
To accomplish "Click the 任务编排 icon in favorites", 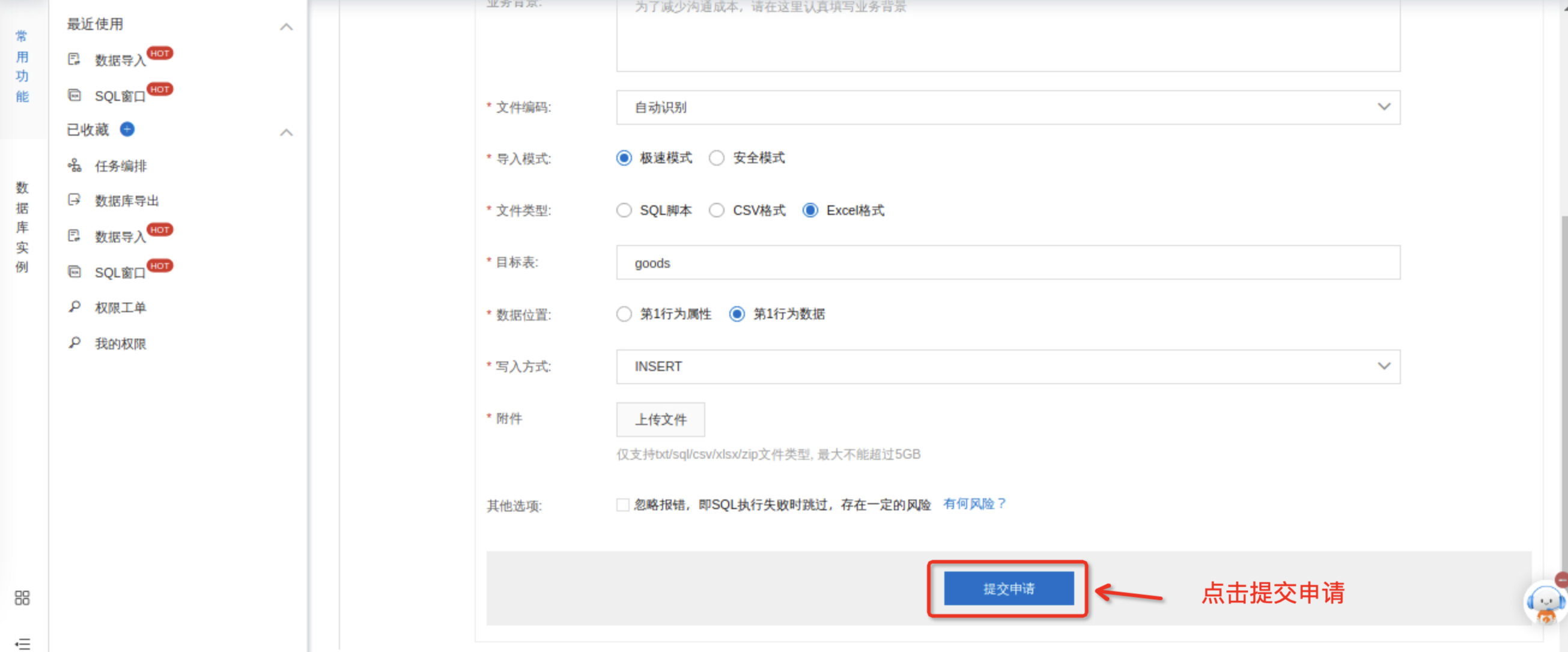I will click(74, 166).
